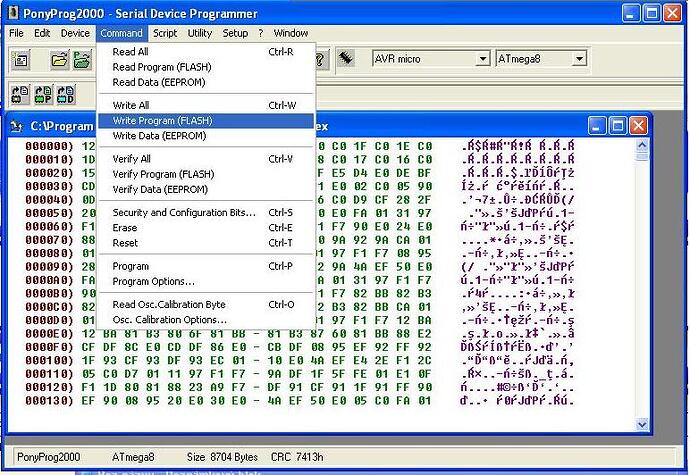Close the inner hex file window
This screenshot has width=690, height=475.
click(638, 126)
